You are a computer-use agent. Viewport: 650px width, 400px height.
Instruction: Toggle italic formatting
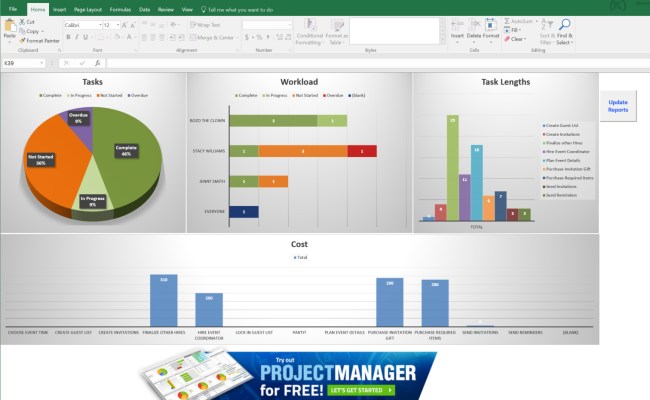77,37
